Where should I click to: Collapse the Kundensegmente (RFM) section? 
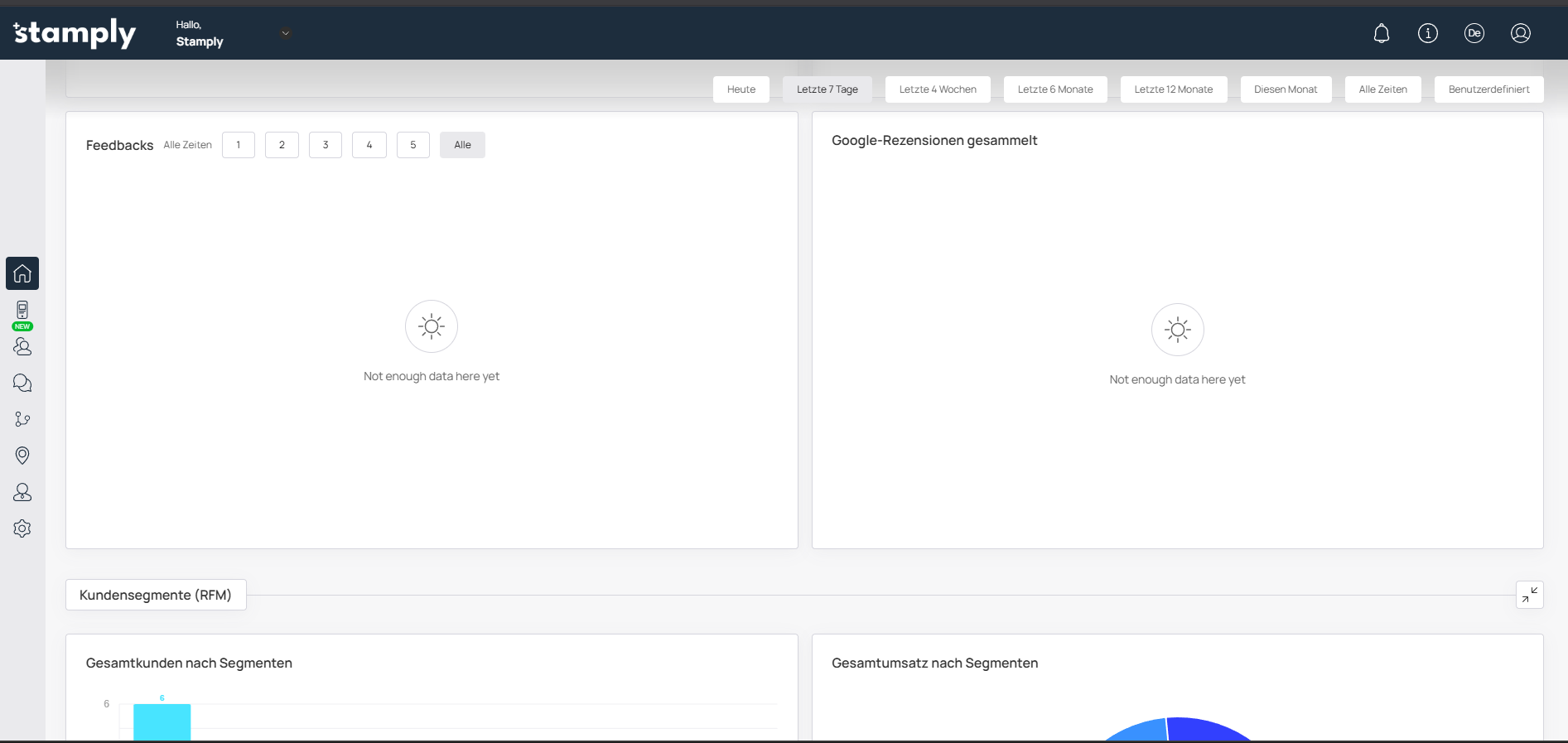click(1529, 595)
